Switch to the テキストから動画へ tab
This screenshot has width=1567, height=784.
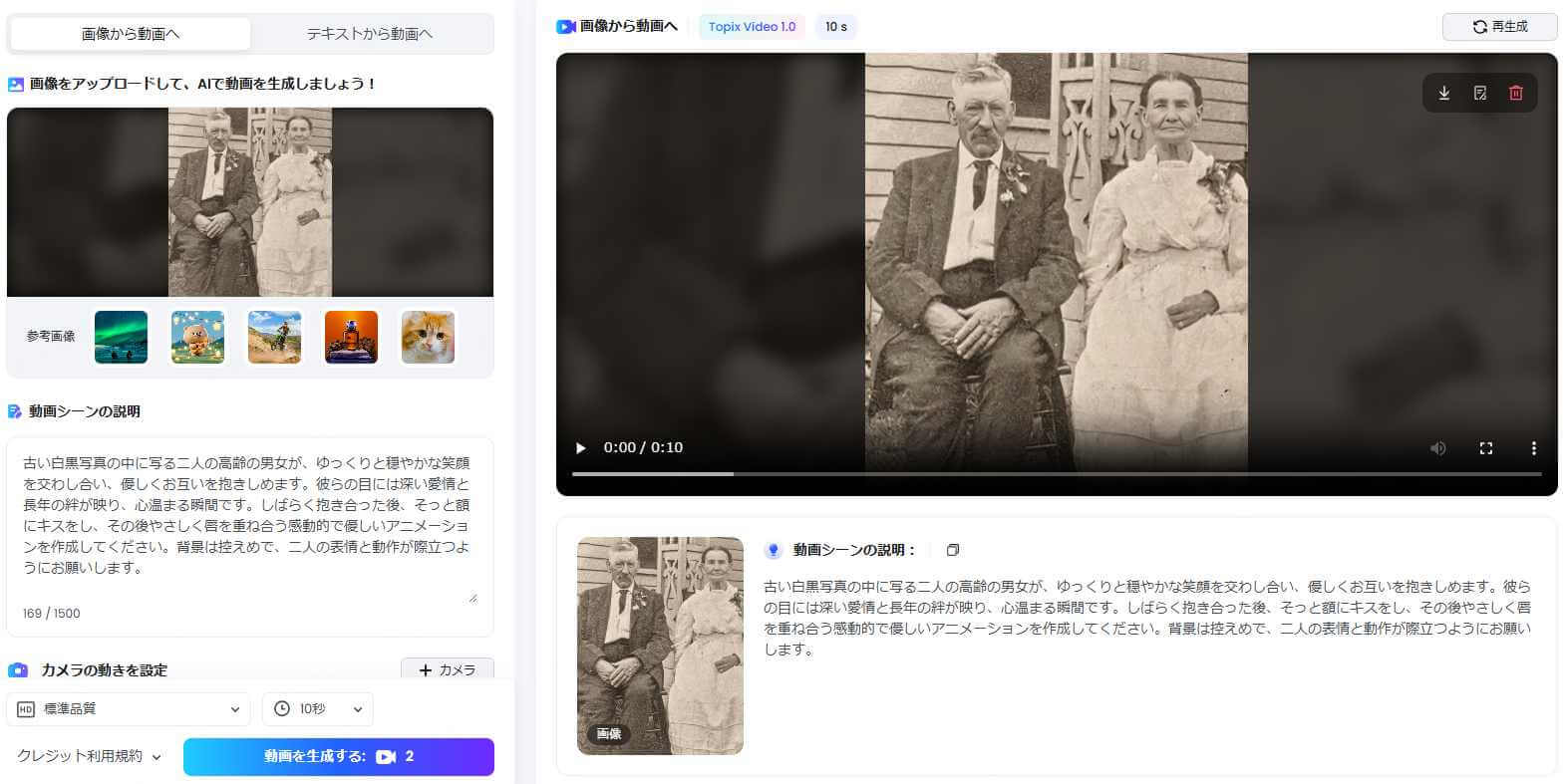370,34
